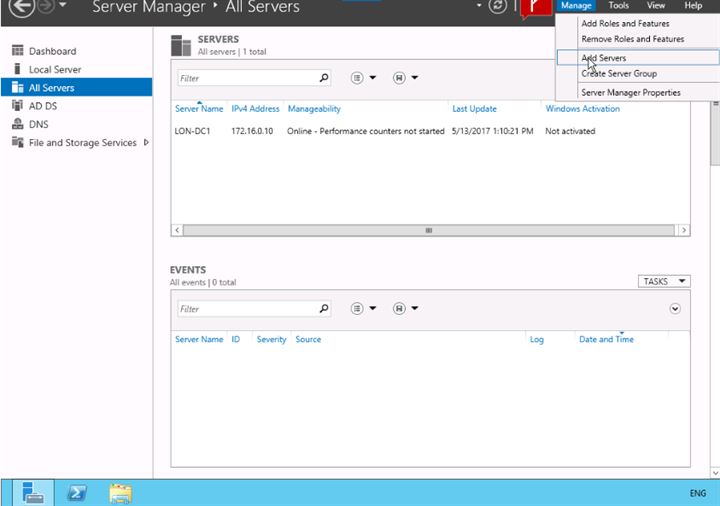720x506 pixels.
Task: Open Servers criteria dropdown arrow
Action: point(372,78)
